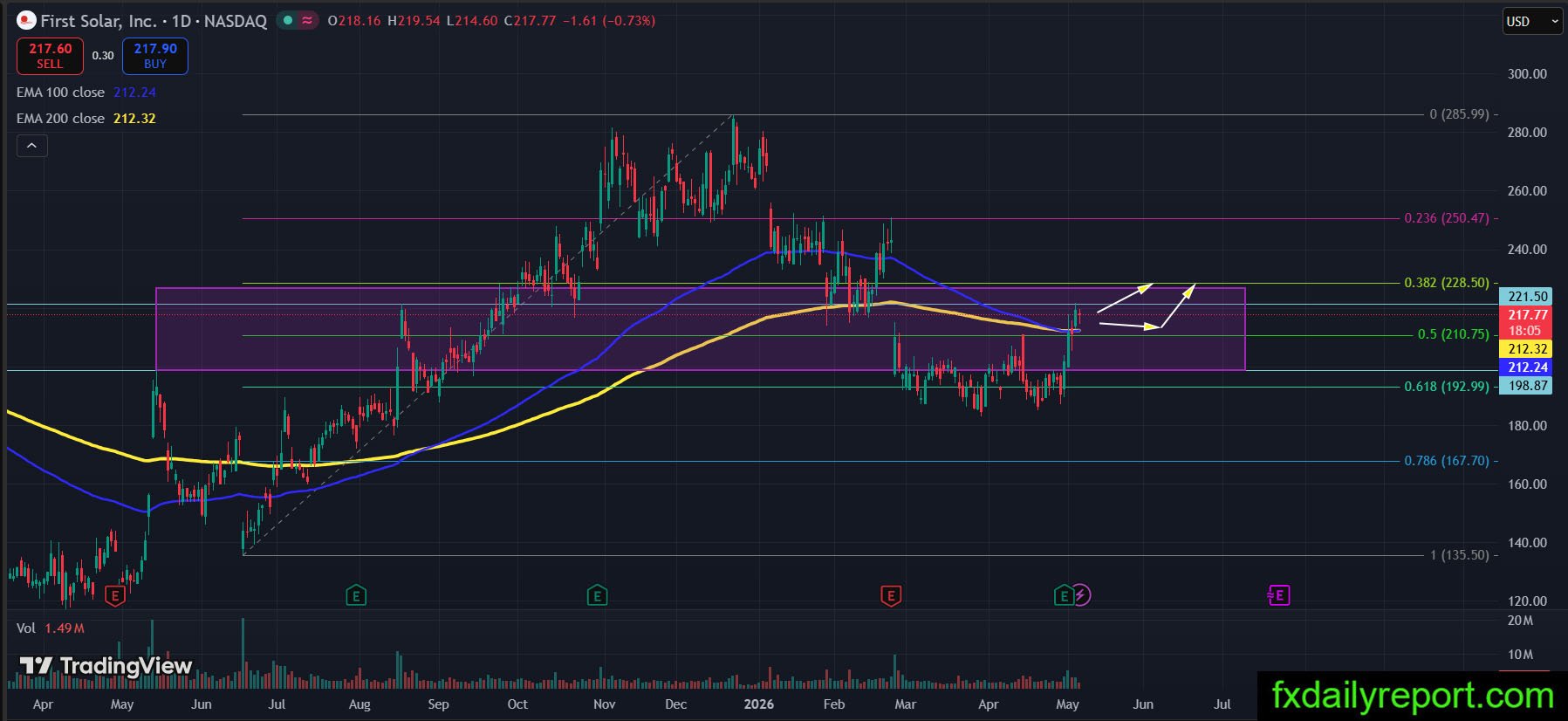
Task: Click the high price H219.54 value
Action: click(x=414, y=21)
